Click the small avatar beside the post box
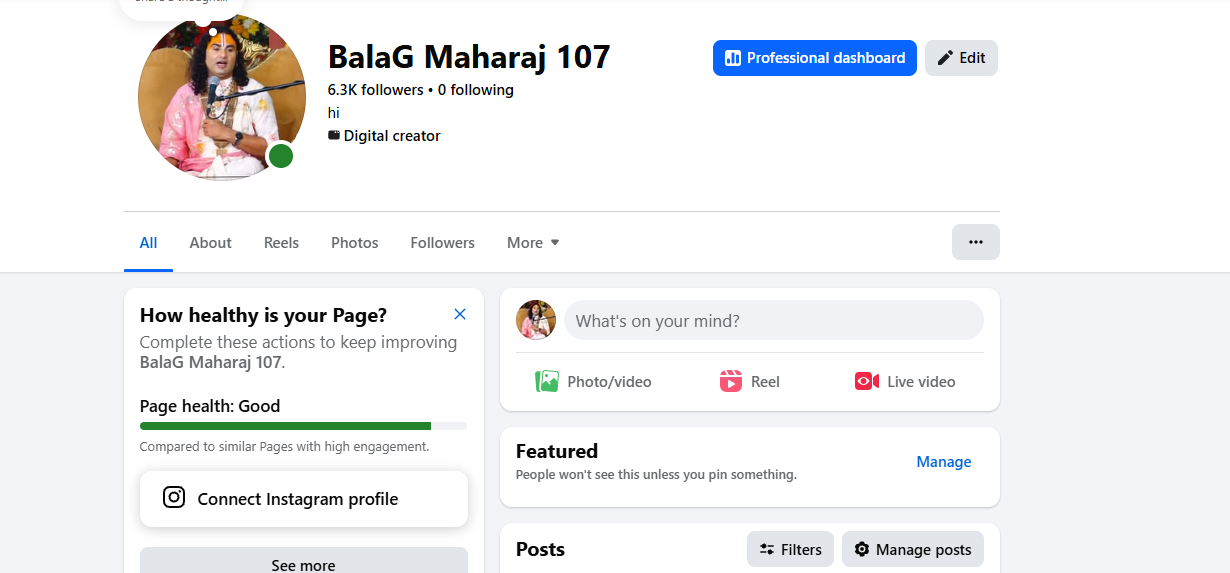Screen dimensions: 1230x573 click(x=536, y=320)
